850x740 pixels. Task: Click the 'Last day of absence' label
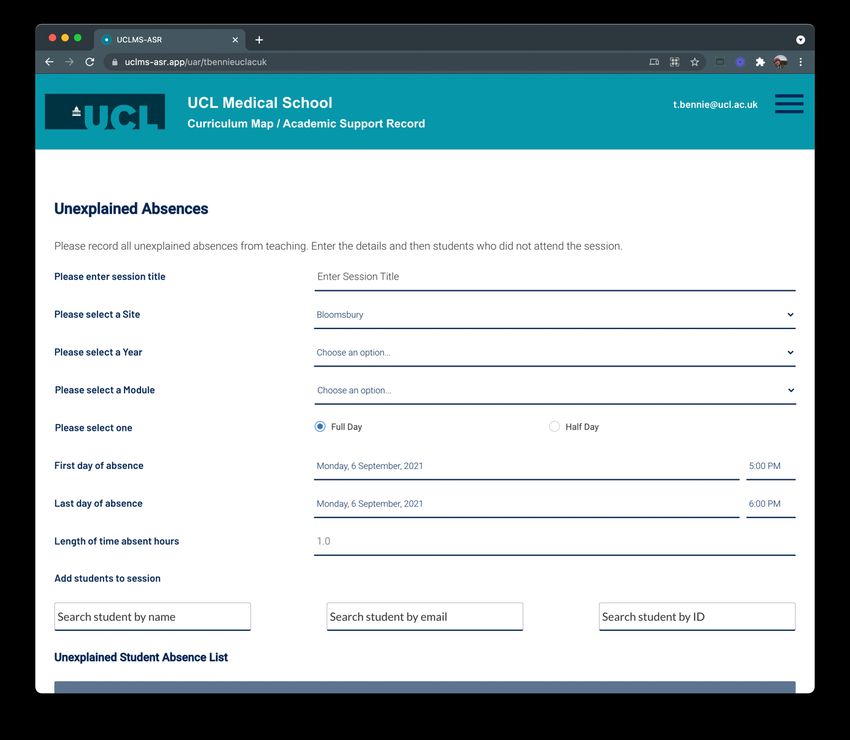[x=98, y=504]
